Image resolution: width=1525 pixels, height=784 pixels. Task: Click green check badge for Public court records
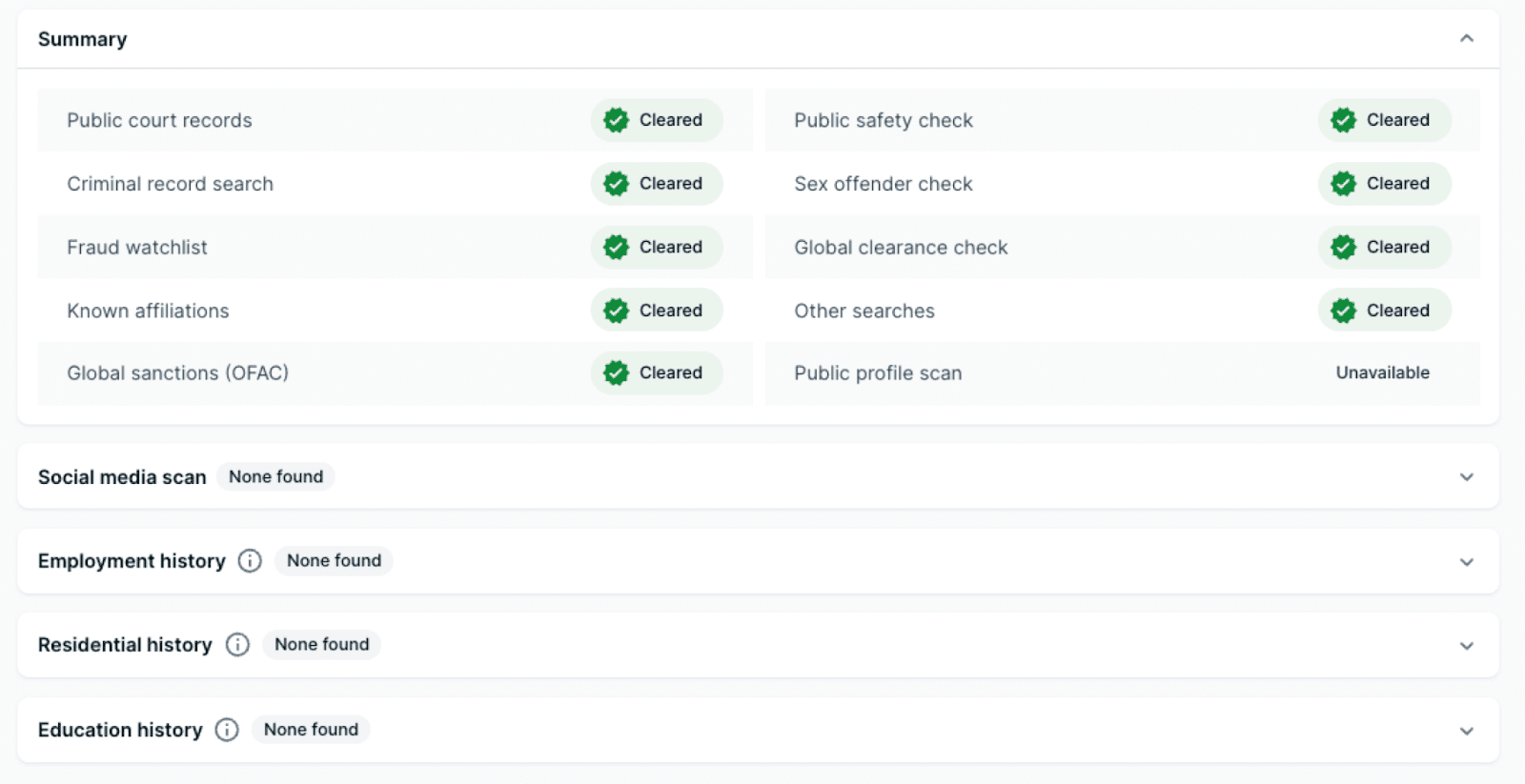coord(617,120)
